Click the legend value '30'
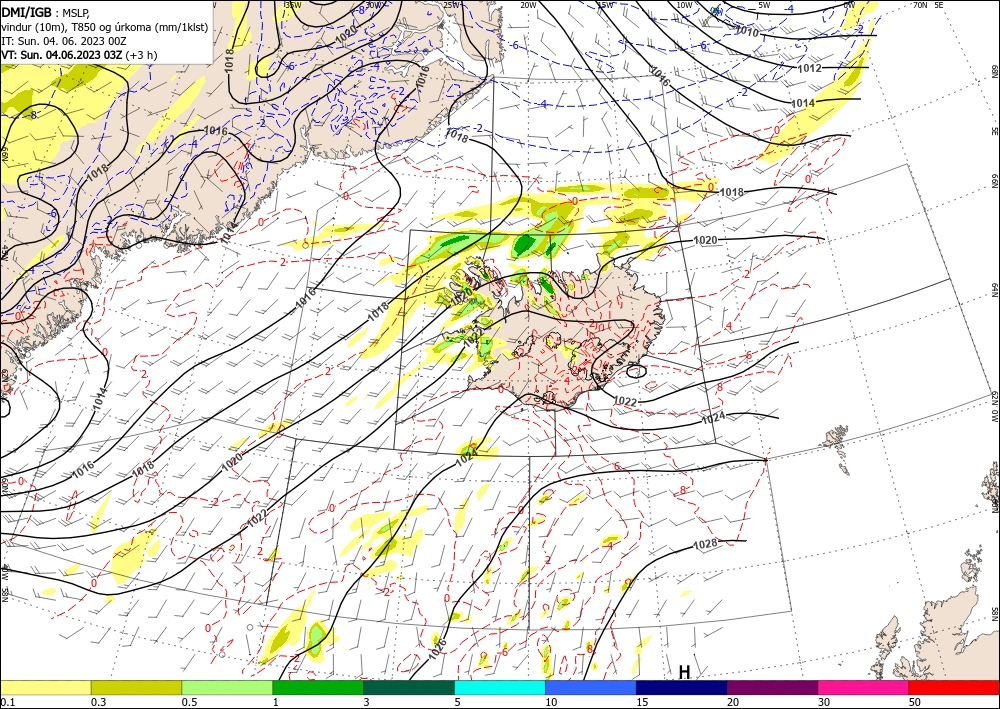This screenshot has width=1000, height=709. pos(824,702)
